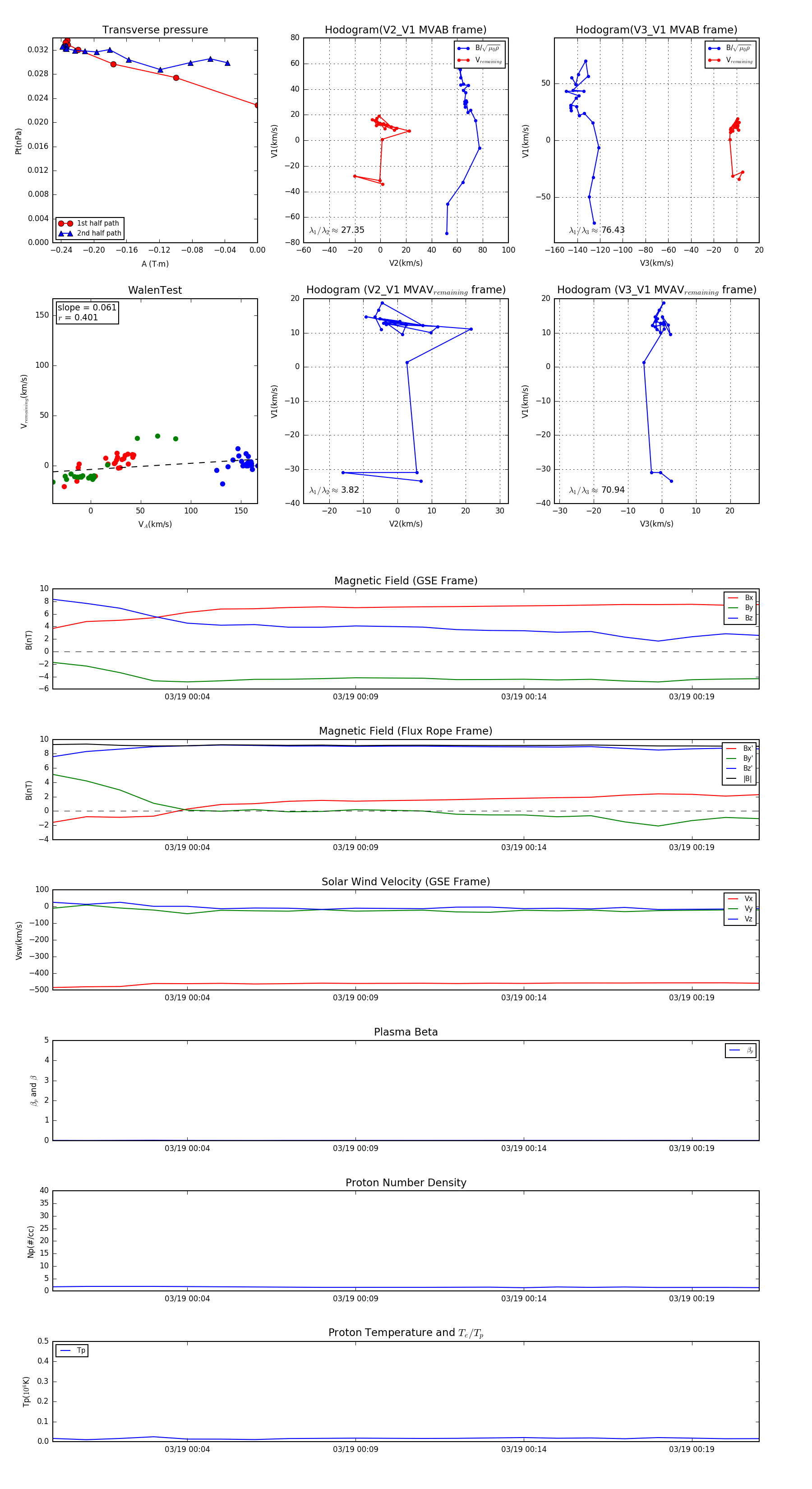Click the λ1/λ3 ≈ 76.43 annotation
This screenshot has width=812, height=1489.
pyautogui.click(x=597, y=230)
